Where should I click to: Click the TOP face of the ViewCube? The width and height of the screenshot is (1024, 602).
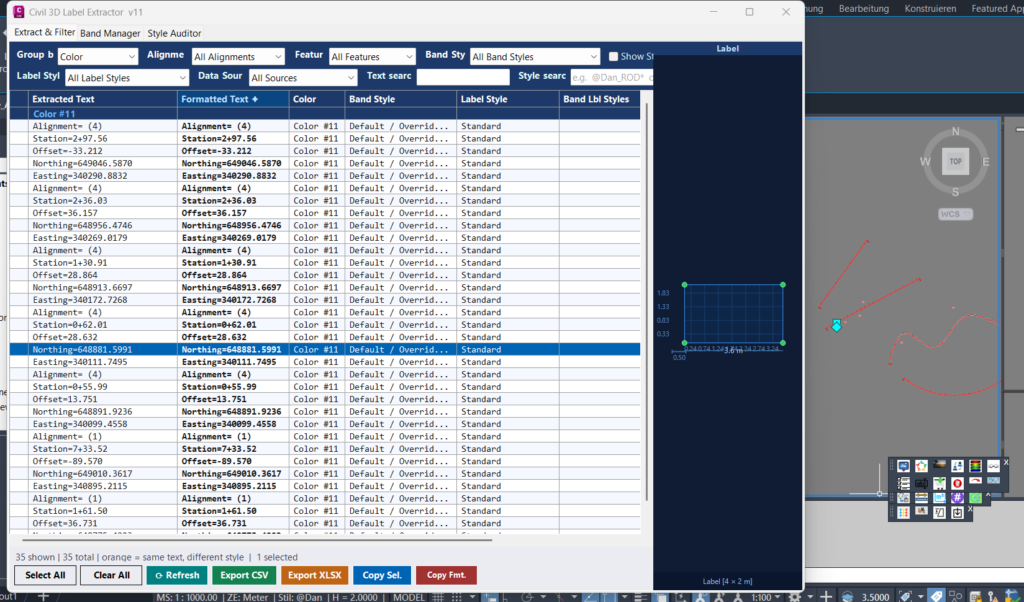tap(955, 161)
